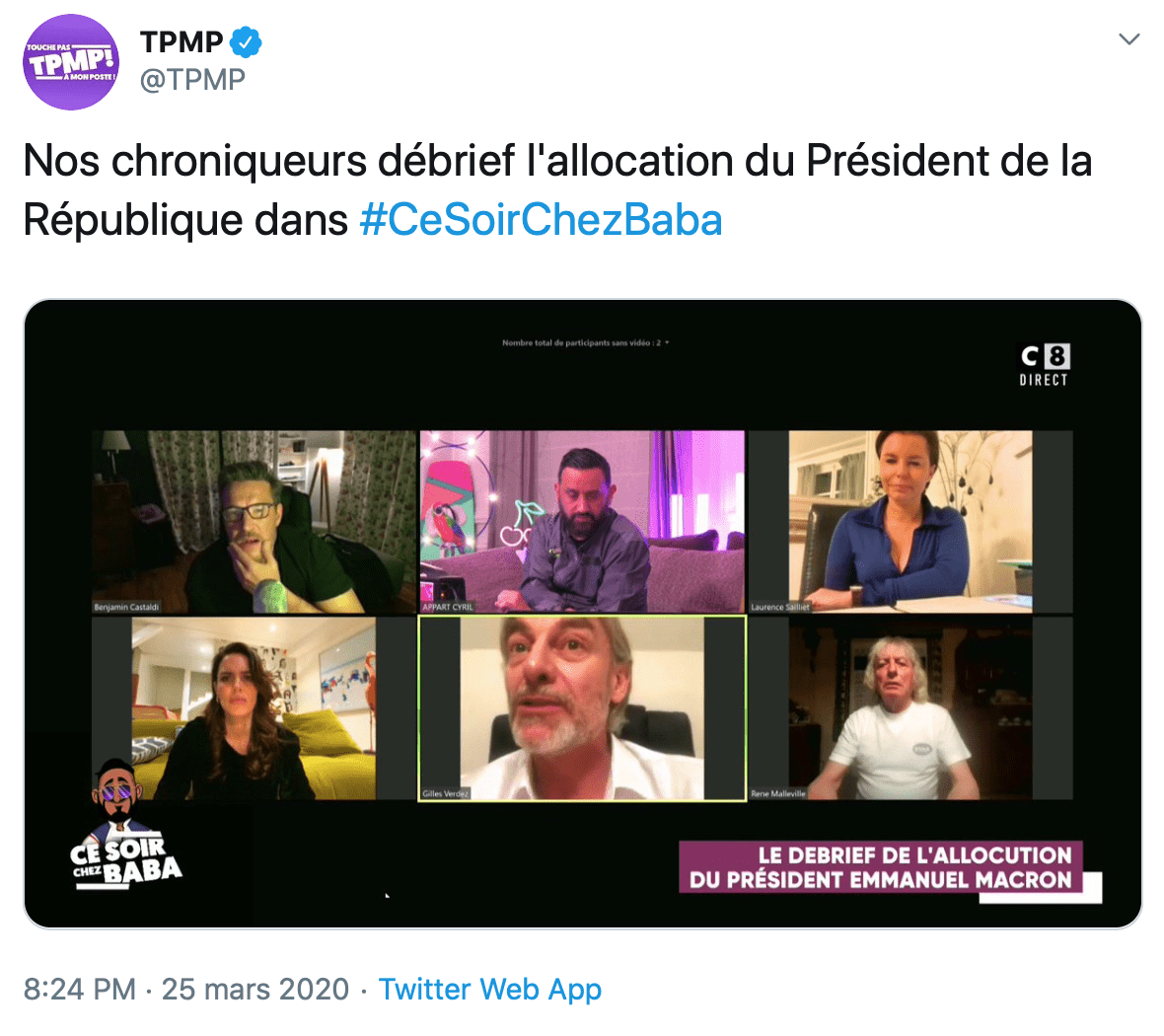Select the bottom-left tile with yellow sofa
1164x1036 pixels.
coord(254,707)
